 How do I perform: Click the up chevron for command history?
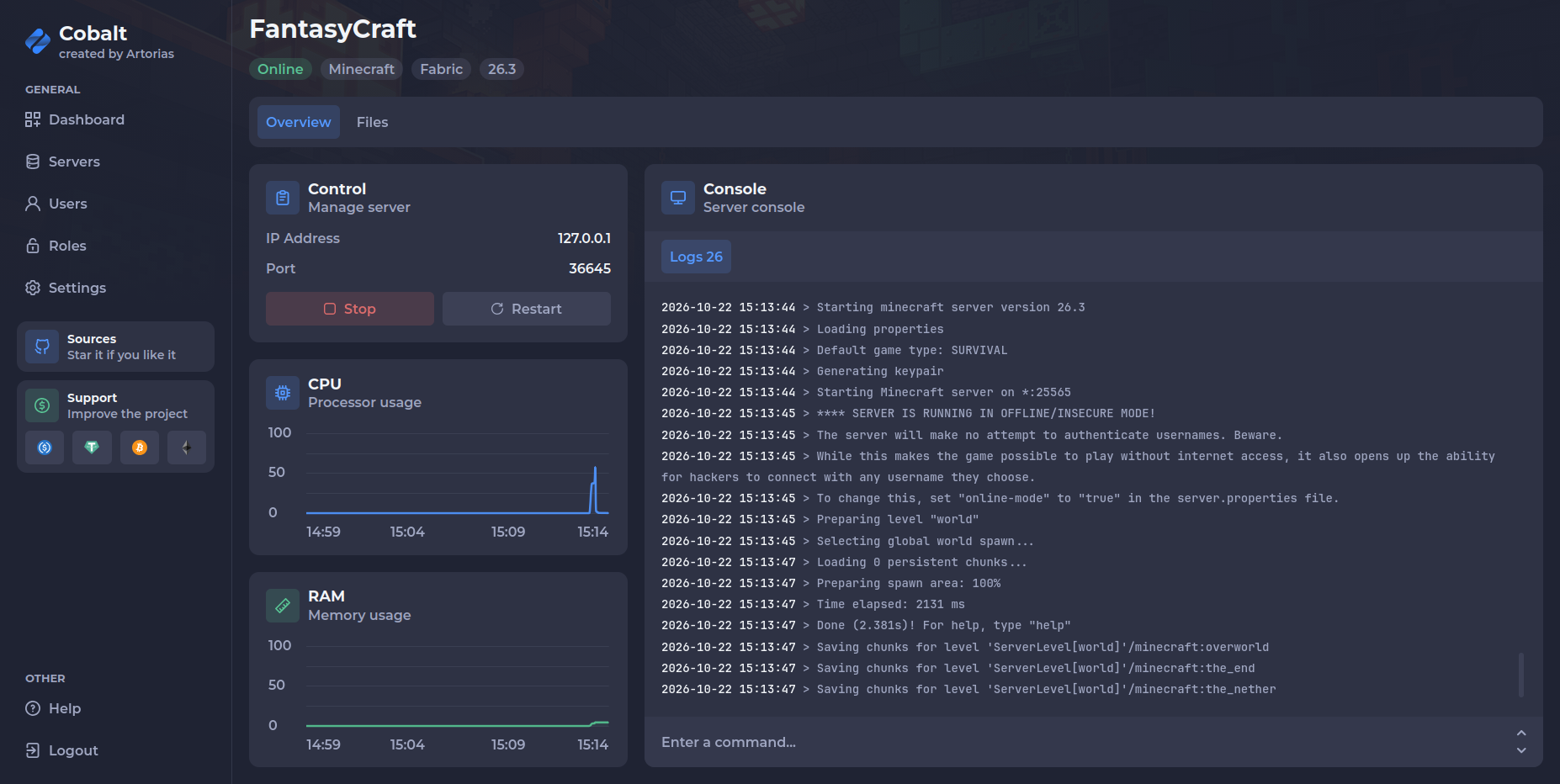pos(1521,734)
